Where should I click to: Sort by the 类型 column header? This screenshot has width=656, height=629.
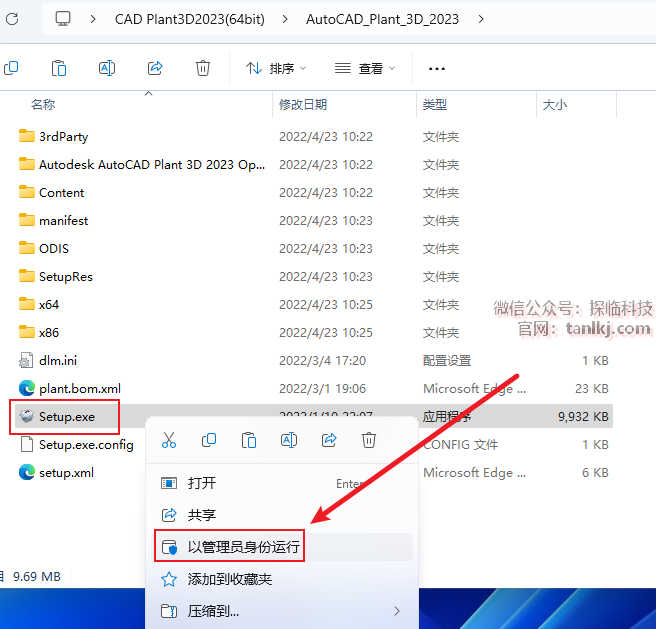click(x=435, y=105)
